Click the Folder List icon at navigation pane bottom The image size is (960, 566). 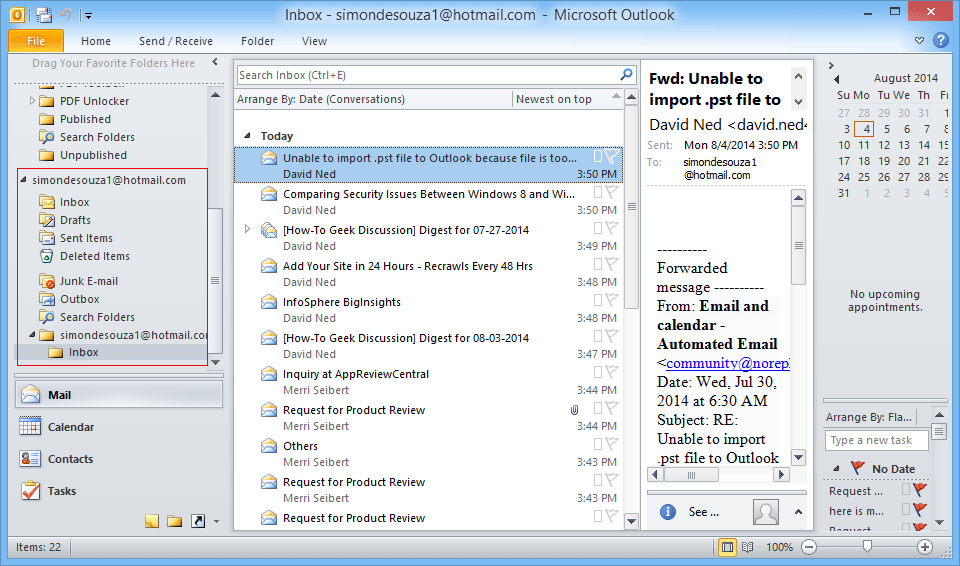pyautogui.click(x=174, y=521)
